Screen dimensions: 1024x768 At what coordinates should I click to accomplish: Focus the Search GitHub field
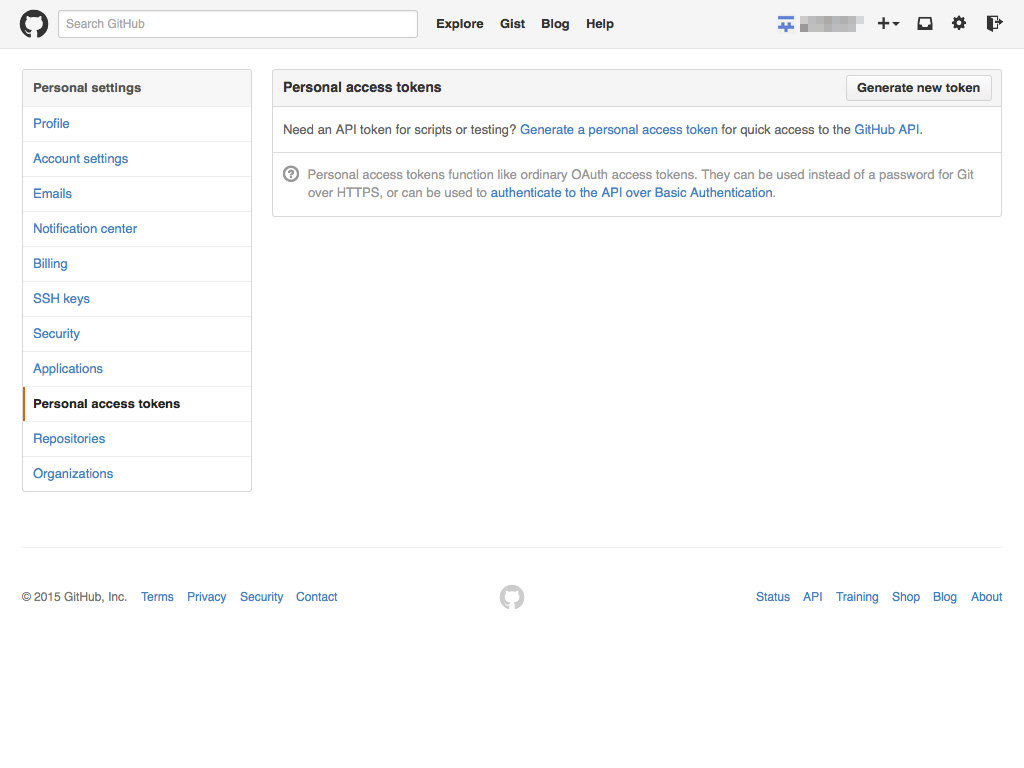(x=238, y=24)
